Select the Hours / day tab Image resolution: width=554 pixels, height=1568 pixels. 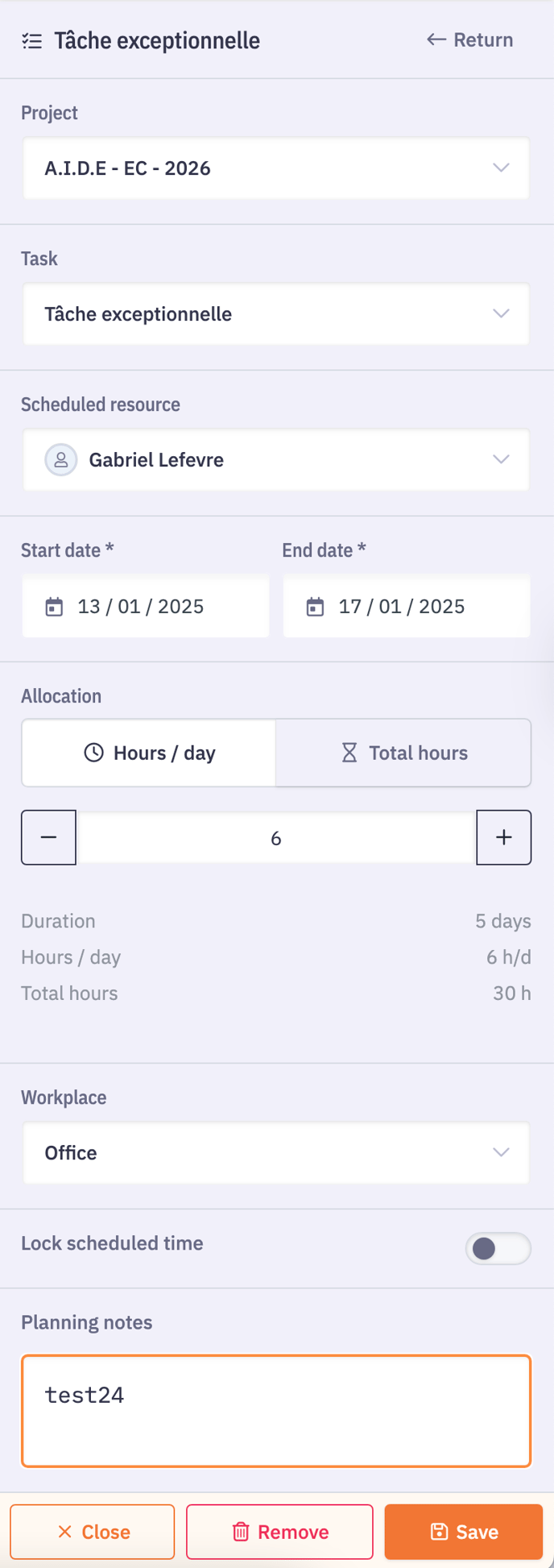pos(149,753)
